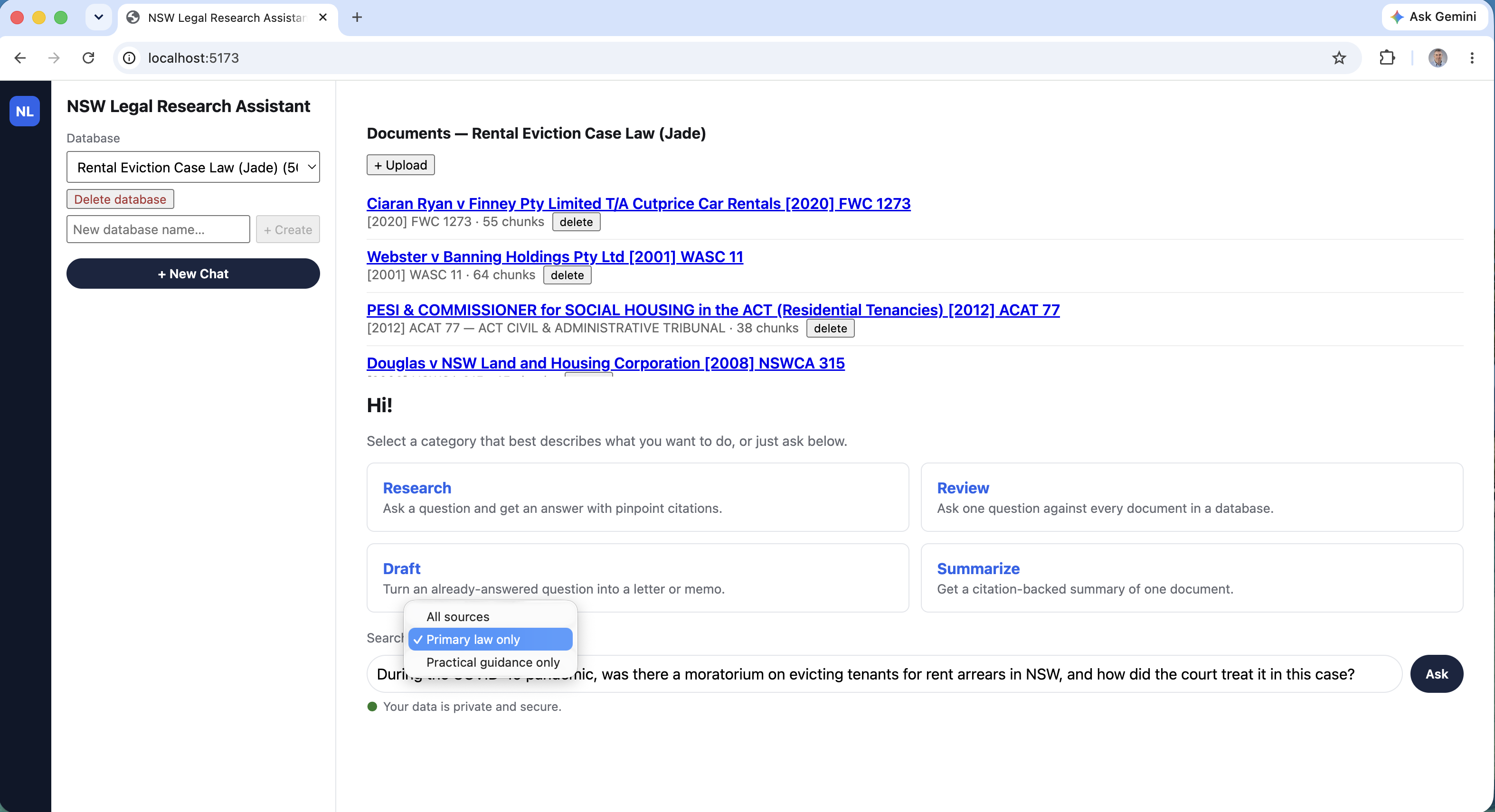Open the Chrome profile avatar
The image size is (1495, 812).
(1438, 58)
